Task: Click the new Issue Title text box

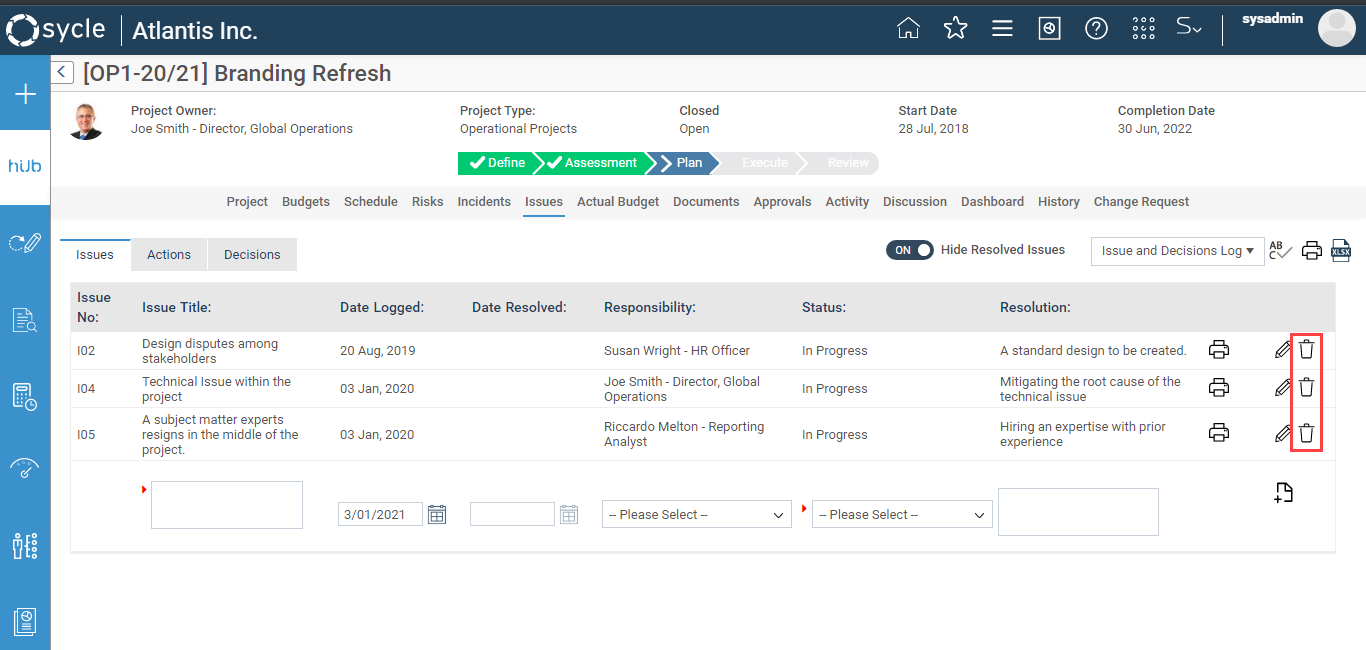Action: point(227,505)
